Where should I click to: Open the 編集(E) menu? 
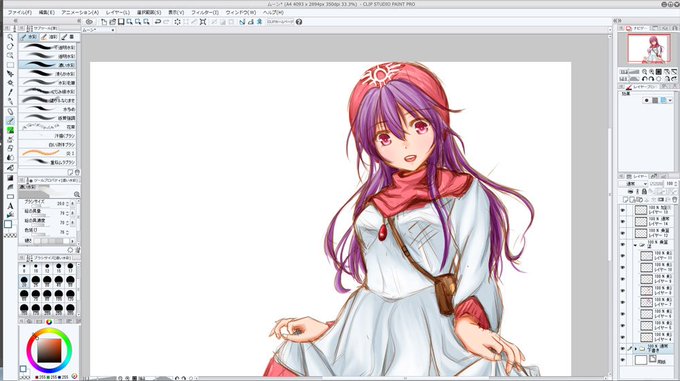click(47, 13)
